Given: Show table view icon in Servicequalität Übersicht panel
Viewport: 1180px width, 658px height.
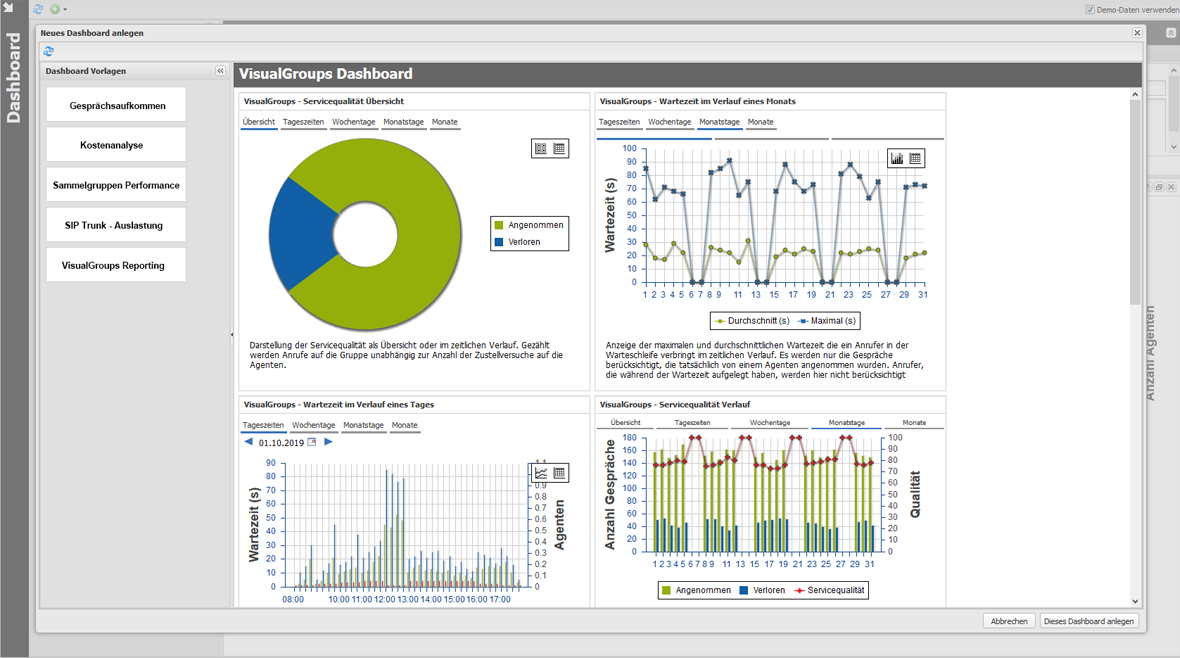Looking at the screenshot, I should coord(559,148).
